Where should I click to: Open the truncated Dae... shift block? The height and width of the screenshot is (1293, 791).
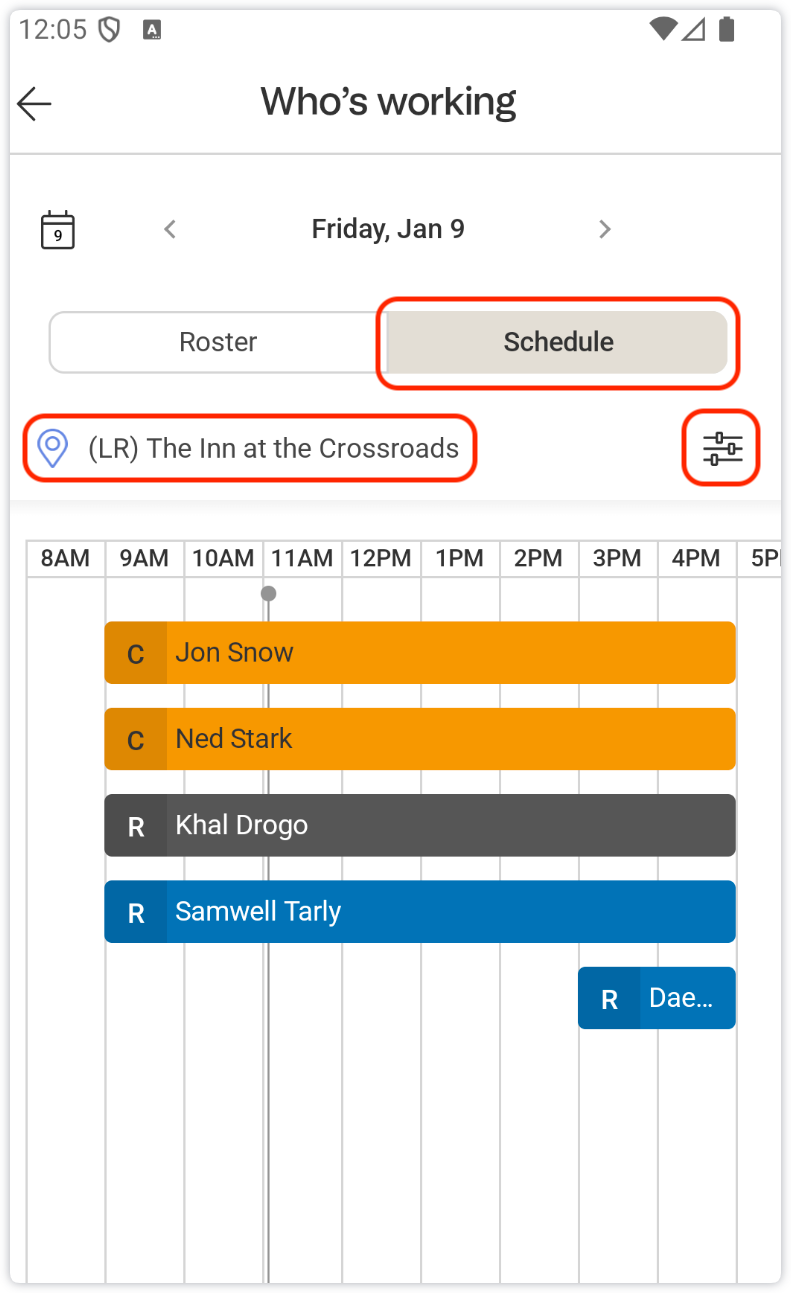680,998
